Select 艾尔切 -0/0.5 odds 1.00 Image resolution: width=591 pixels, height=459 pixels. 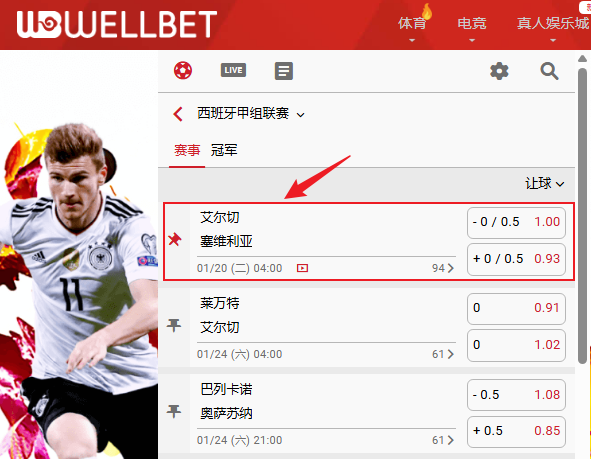pos(516,222)
